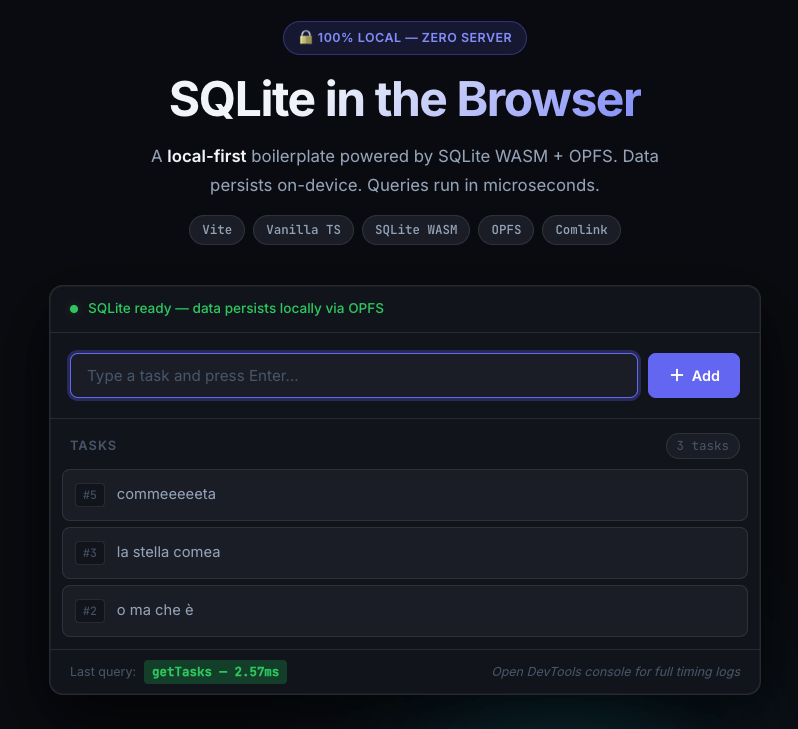
Task: Click the lock icon in the top badge
Action: 306,38
